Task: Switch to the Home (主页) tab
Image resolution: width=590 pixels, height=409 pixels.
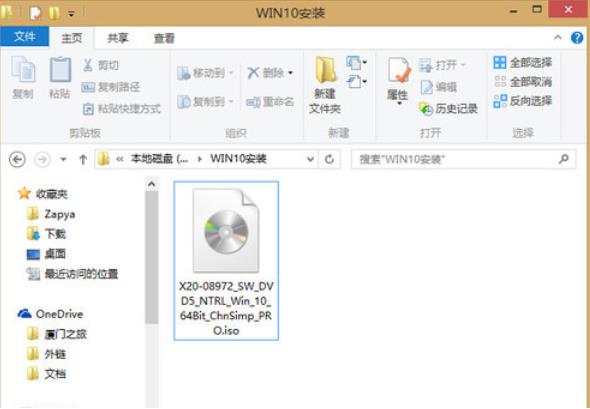Action: click(x=71, y=38)
